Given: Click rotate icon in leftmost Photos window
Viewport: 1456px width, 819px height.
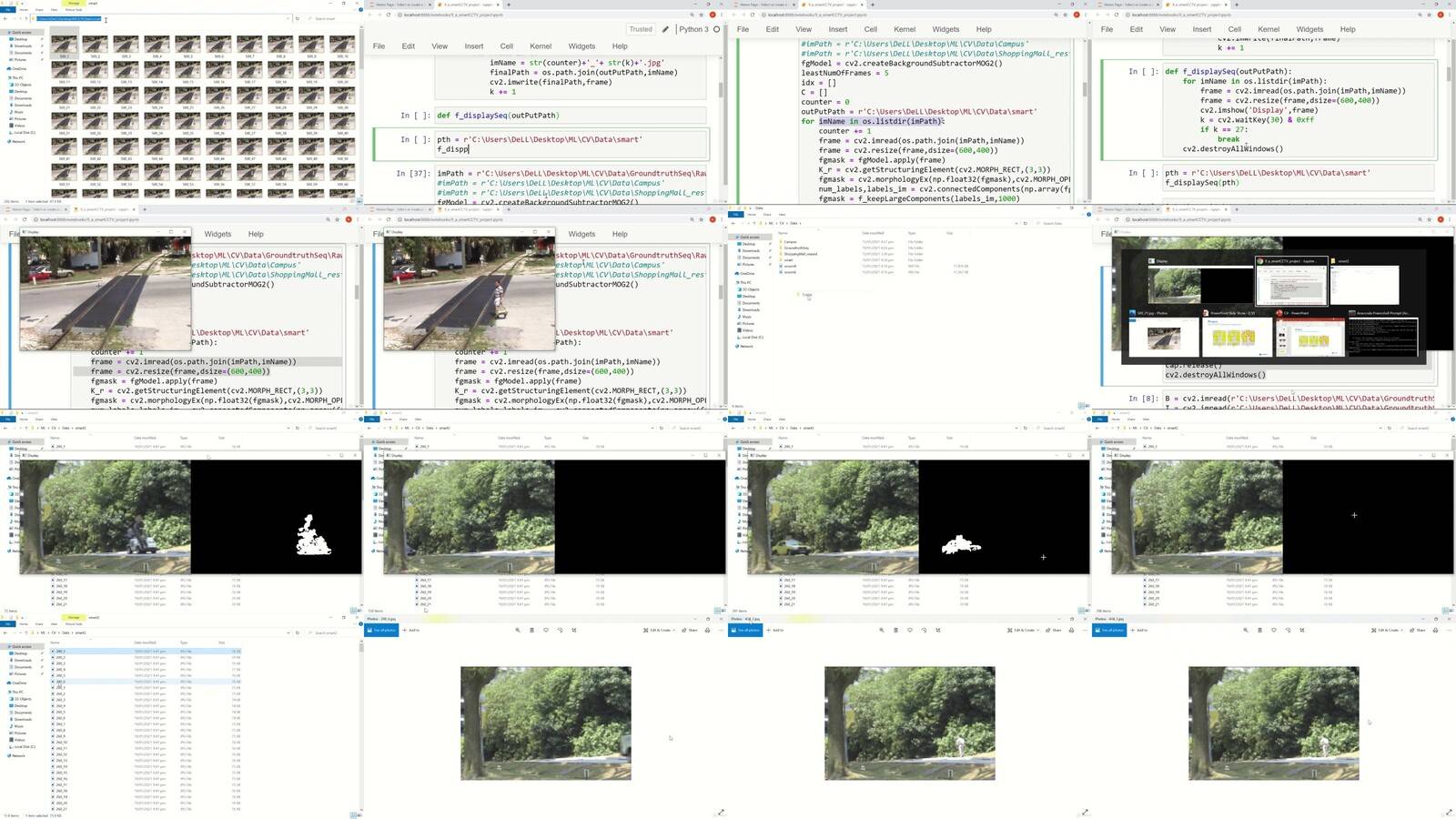Looking at the screenshot, I should 560,630.
